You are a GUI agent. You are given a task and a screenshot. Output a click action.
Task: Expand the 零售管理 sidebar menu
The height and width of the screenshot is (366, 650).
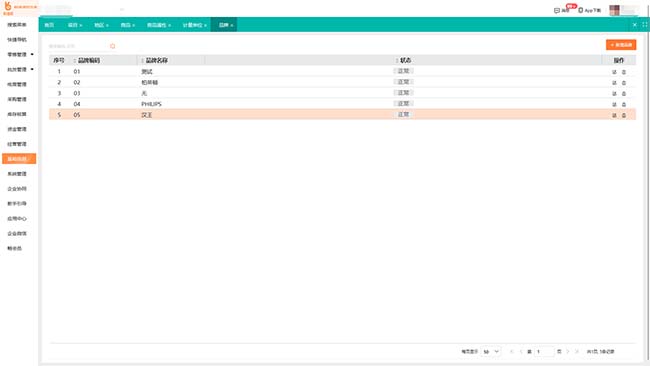(19, 54)
